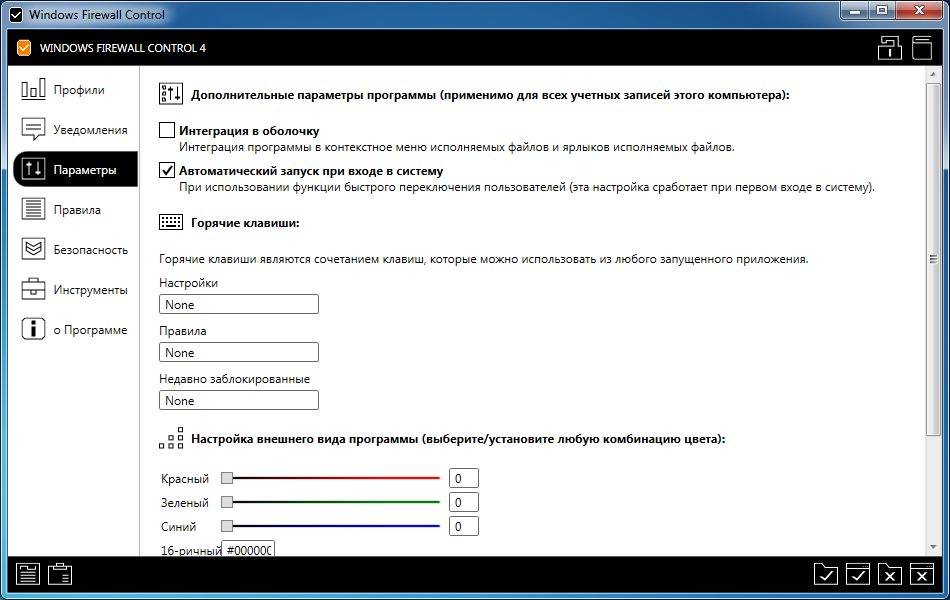Screen dimensions: 950x600
Task: Click the Настройки hotkey field
Action: pos(239,304)
